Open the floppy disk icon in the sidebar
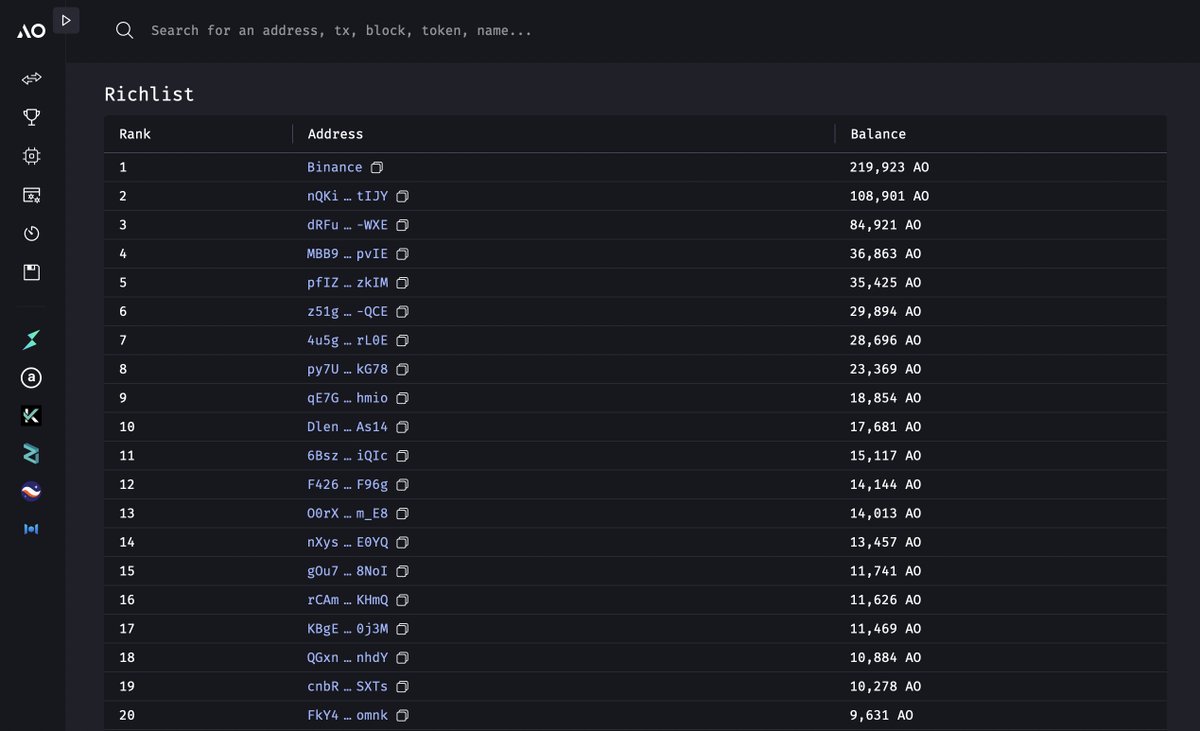This screenshot has width=1200, height=731. [x=32, y=272]
